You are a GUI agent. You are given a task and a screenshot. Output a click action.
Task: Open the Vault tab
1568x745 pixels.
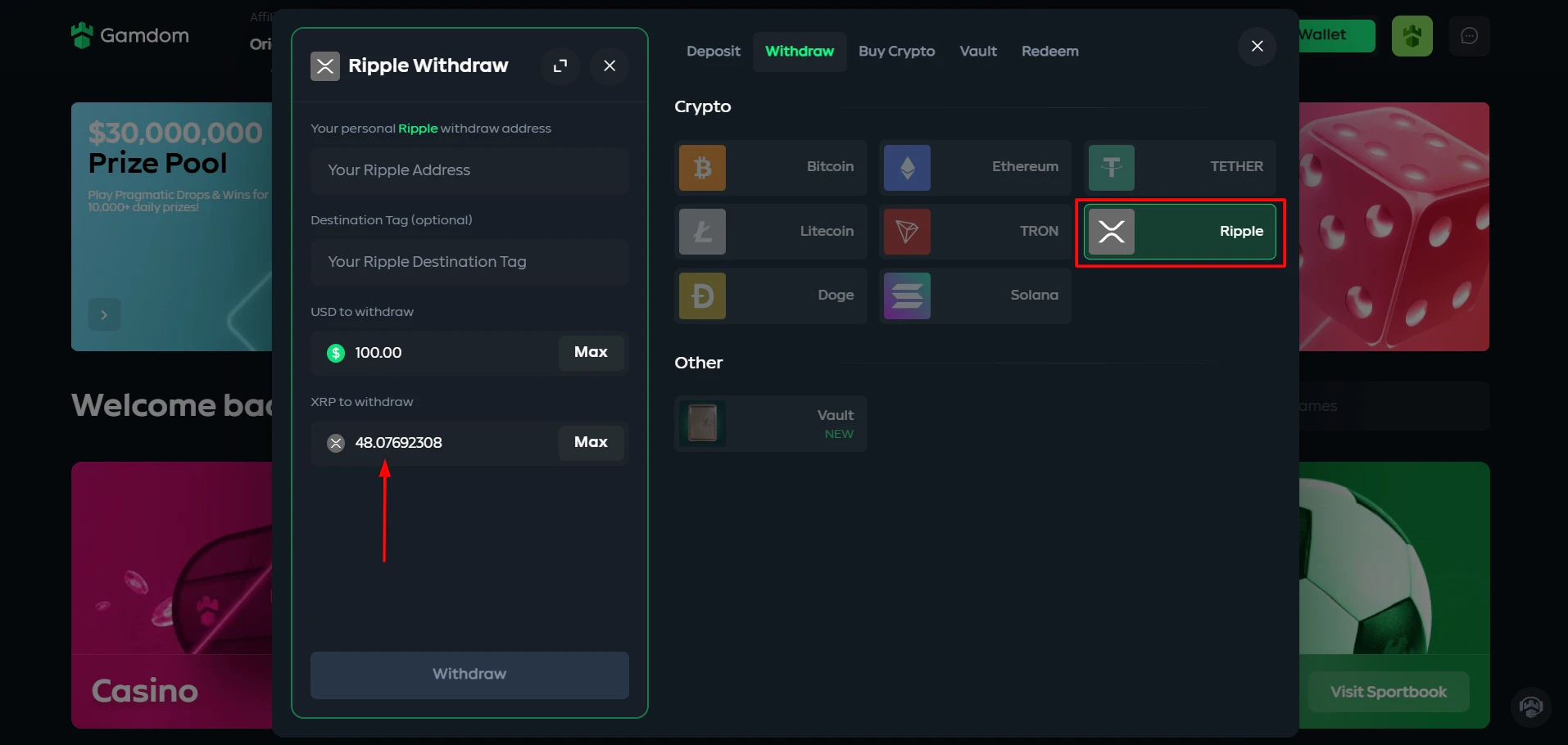coord(978,52)
